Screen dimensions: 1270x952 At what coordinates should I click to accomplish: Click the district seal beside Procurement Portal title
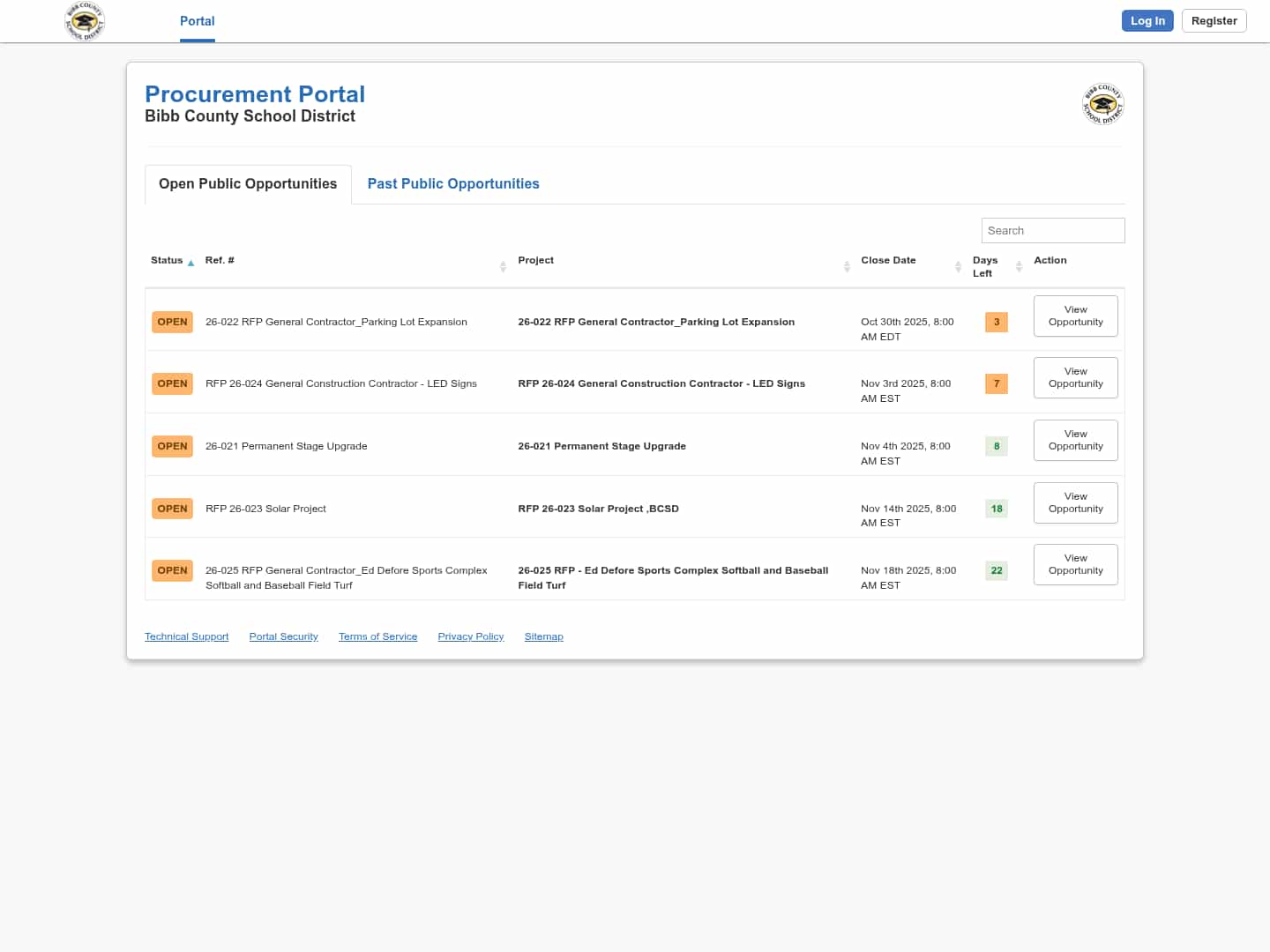click(1102, 104)
